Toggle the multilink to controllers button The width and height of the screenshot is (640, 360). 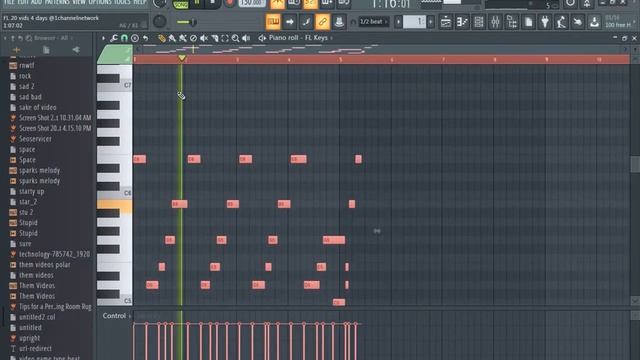pyautogui.click(x=339, y=22)
